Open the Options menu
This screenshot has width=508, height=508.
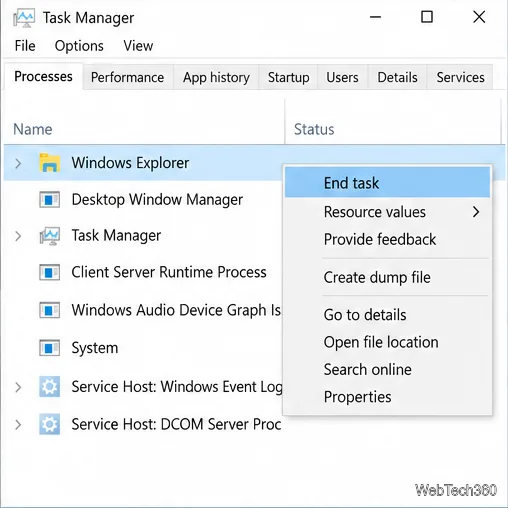(79, 46)
